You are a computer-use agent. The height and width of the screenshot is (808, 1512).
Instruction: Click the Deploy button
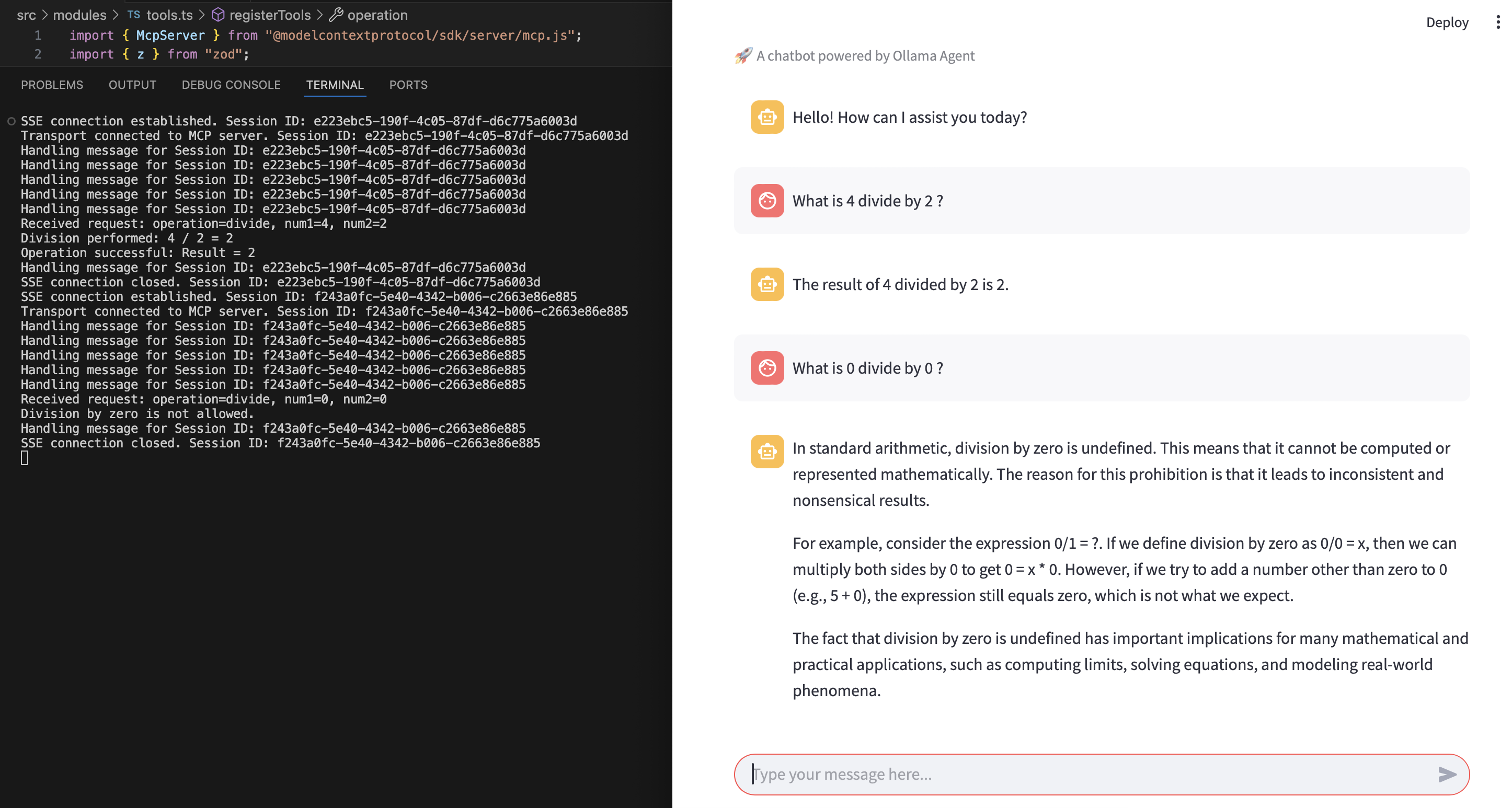point(1448,22)
